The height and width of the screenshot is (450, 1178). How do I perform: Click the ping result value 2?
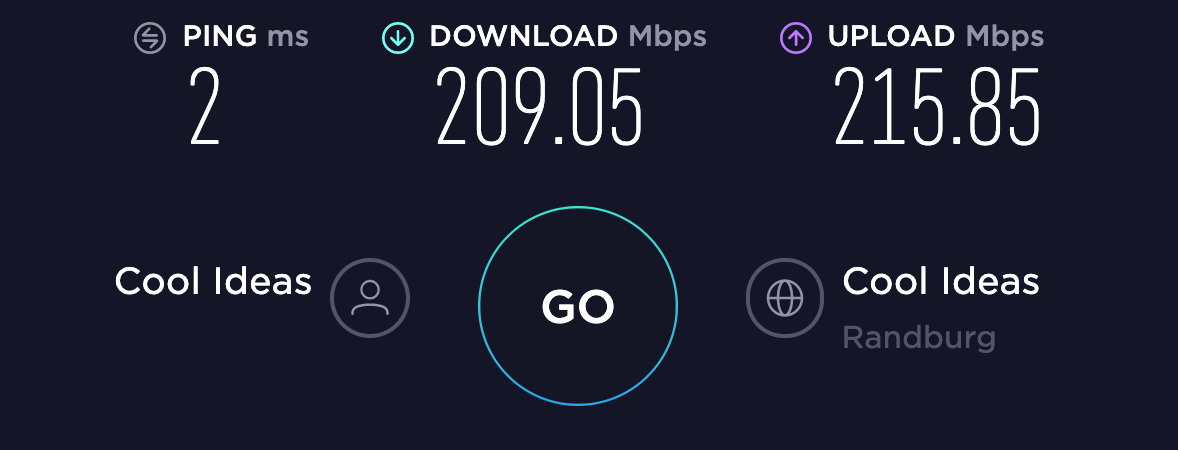click(x=204, y=107)
